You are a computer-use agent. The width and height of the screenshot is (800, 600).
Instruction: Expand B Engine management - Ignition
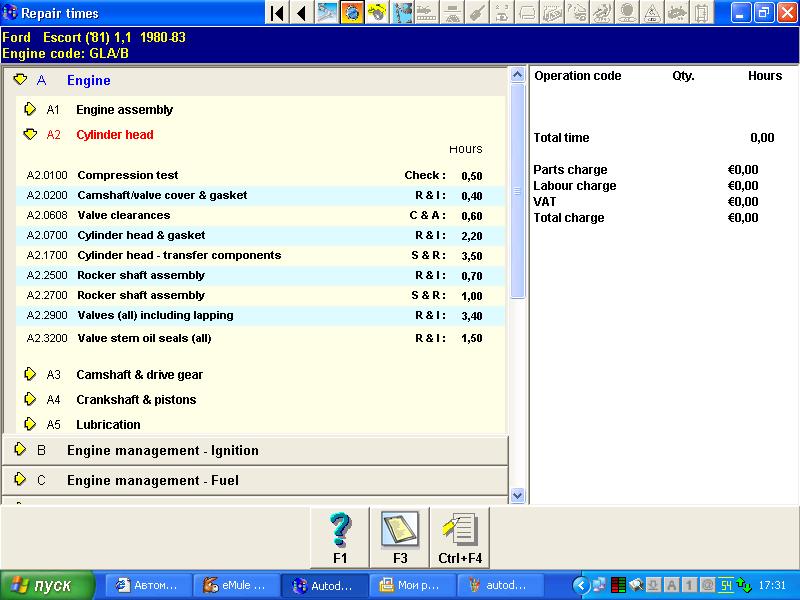[20, 449]
